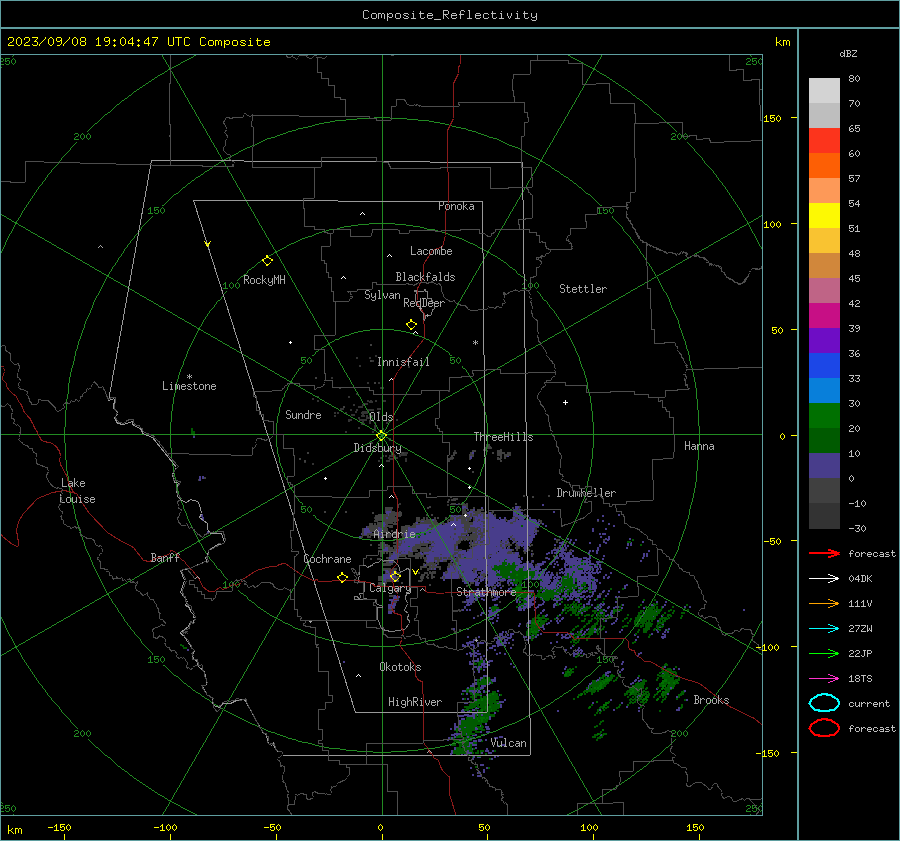Click the -150 label on bottom axis
This screenshot has height=841, width=900.
coord(59,827)
